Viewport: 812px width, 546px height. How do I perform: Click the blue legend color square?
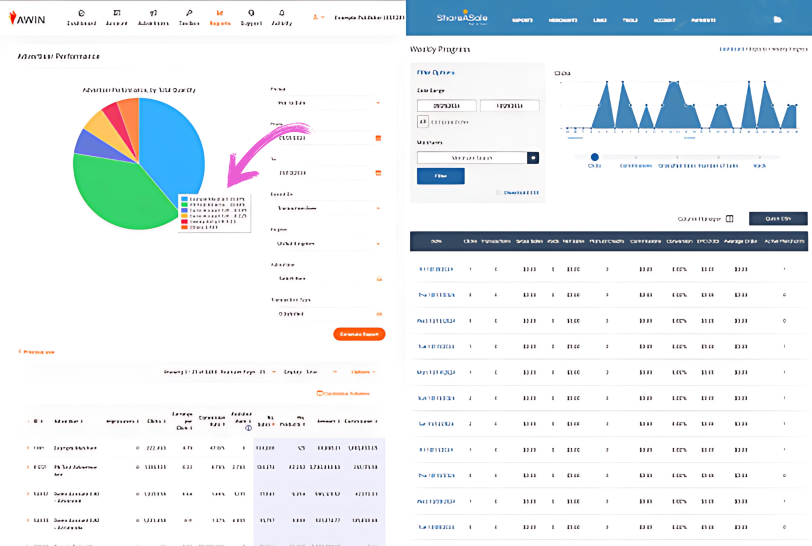point(184,199)
